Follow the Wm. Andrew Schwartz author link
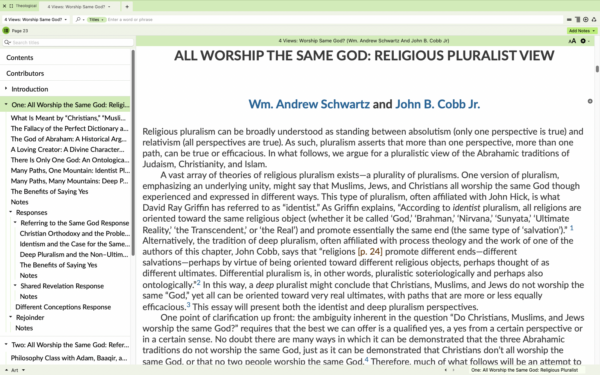The image size is (600, 375). pyautogui.click(x=309, y=104)
